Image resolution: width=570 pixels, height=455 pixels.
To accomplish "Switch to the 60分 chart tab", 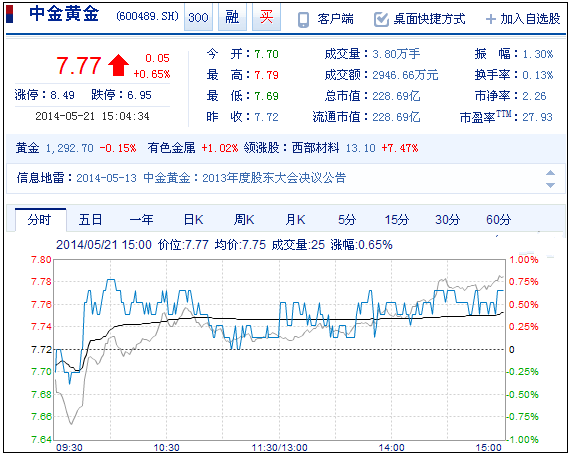I will click(498, 220).
